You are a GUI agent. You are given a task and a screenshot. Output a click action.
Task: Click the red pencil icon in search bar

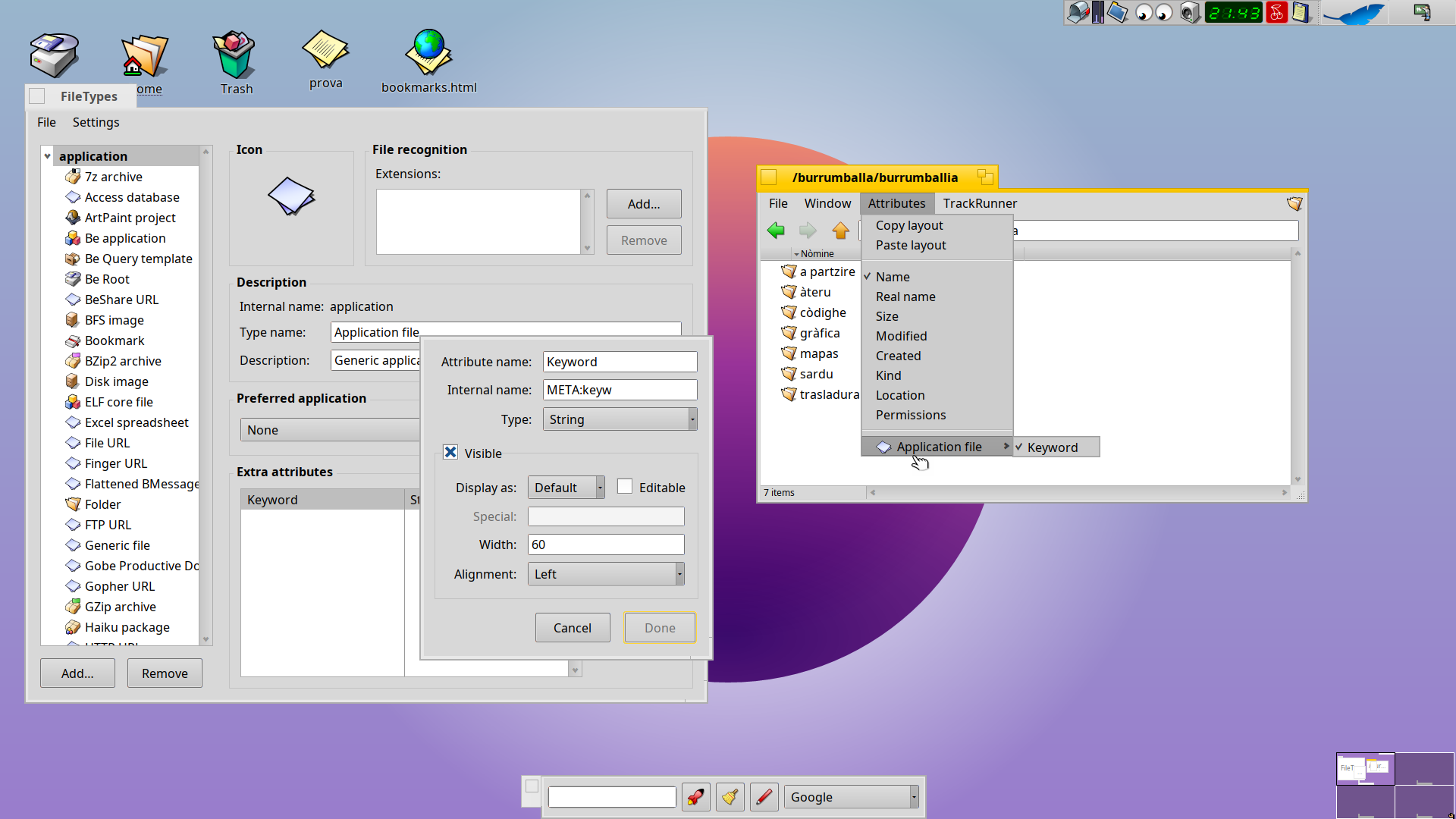764,797
